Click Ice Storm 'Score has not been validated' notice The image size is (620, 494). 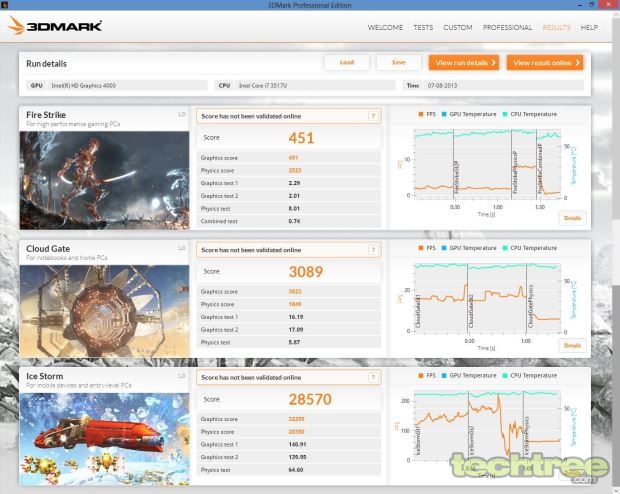[x=289, y=377]
